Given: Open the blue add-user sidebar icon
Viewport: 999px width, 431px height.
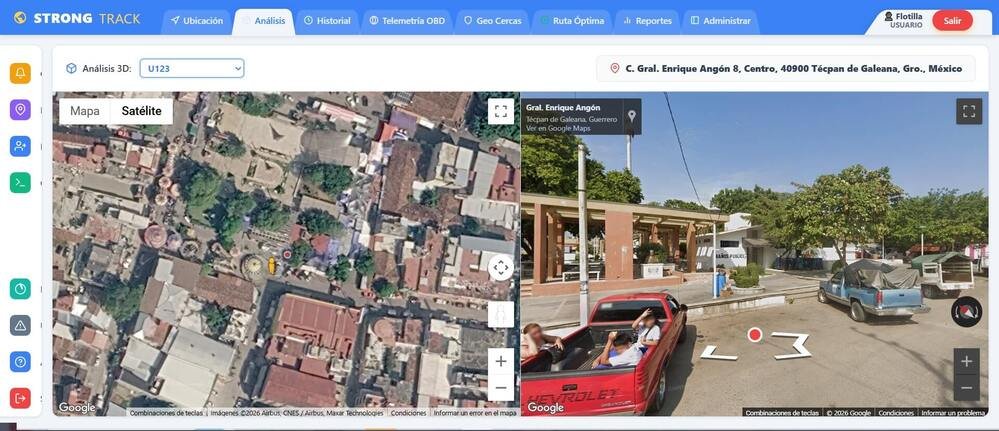Looking at the screenshot, I should click(x=20, y=146).
